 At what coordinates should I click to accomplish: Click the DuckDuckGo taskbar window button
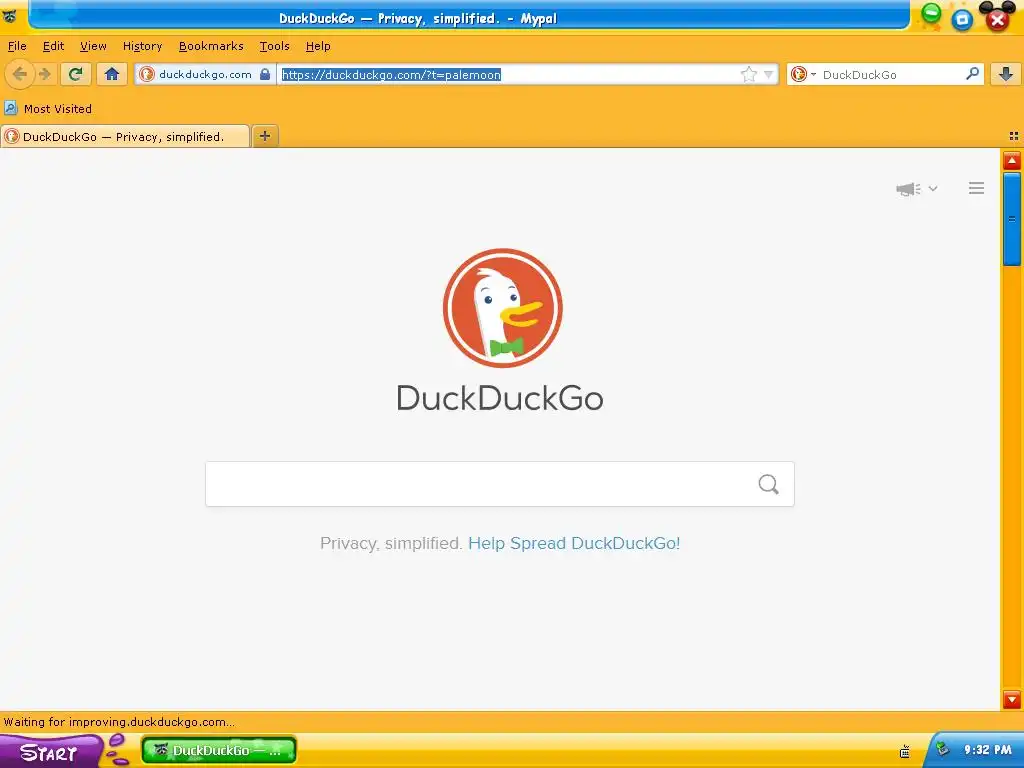click(x=219, y=750)
